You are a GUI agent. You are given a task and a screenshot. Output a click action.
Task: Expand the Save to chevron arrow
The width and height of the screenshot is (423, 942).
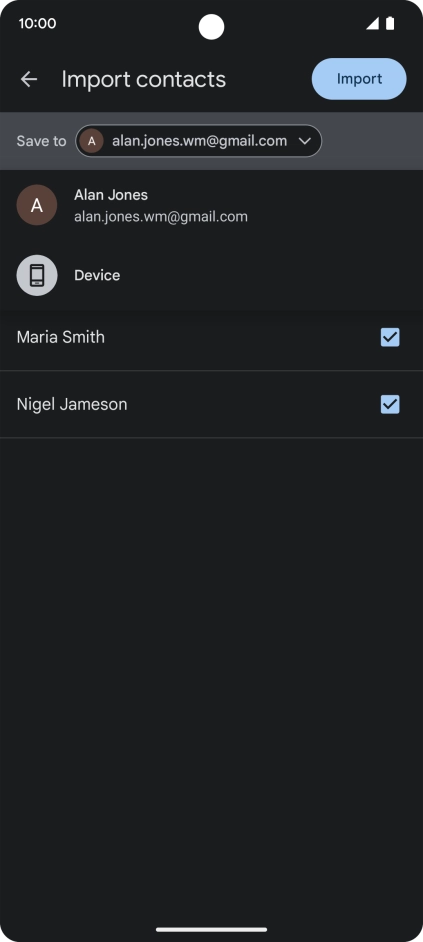305,141
